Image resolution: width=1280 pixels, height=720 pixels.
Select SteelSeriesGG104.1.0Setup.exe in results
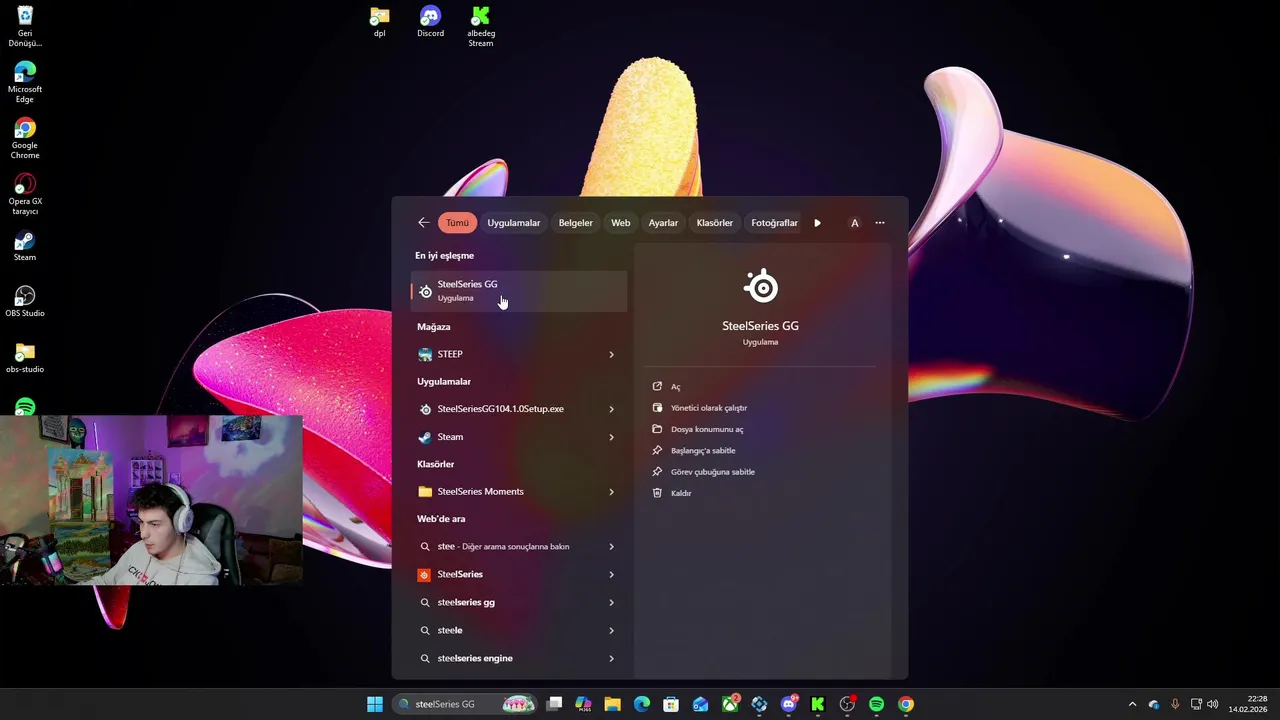506,409
